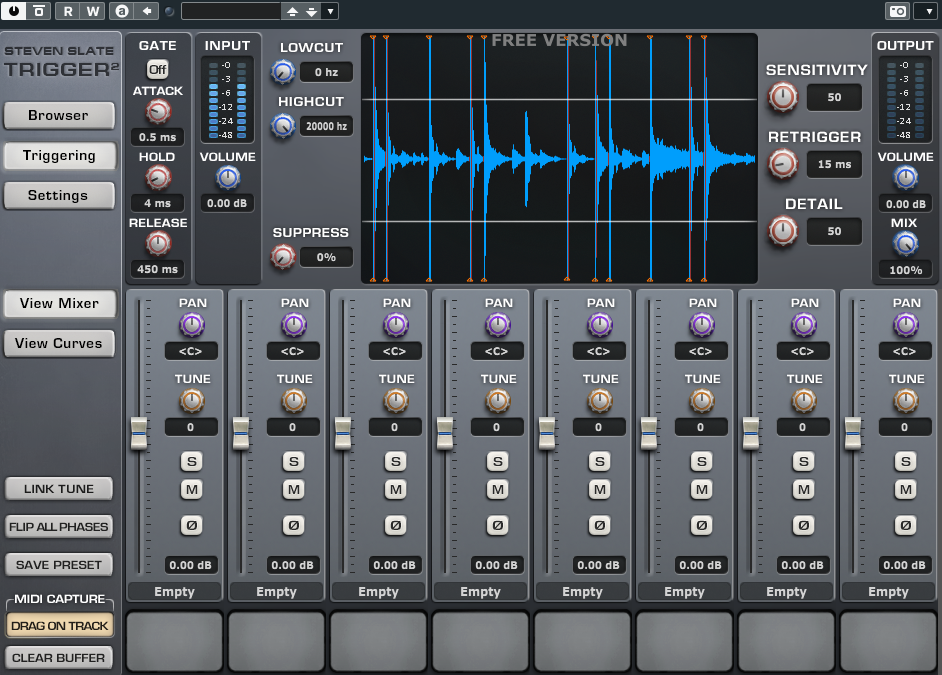Click the camera snapshot icon
This screenshot has width=942, height=675.
pos(897,11)
